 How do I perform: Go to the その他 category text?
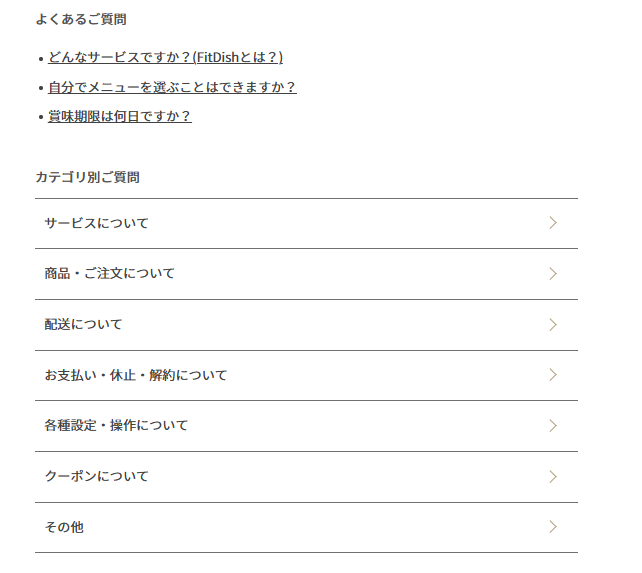click(64, 527)
